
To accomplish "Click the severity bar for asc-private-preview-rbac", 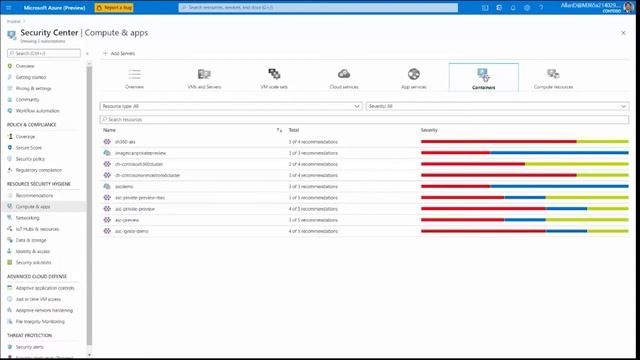I will coord(524,198).
